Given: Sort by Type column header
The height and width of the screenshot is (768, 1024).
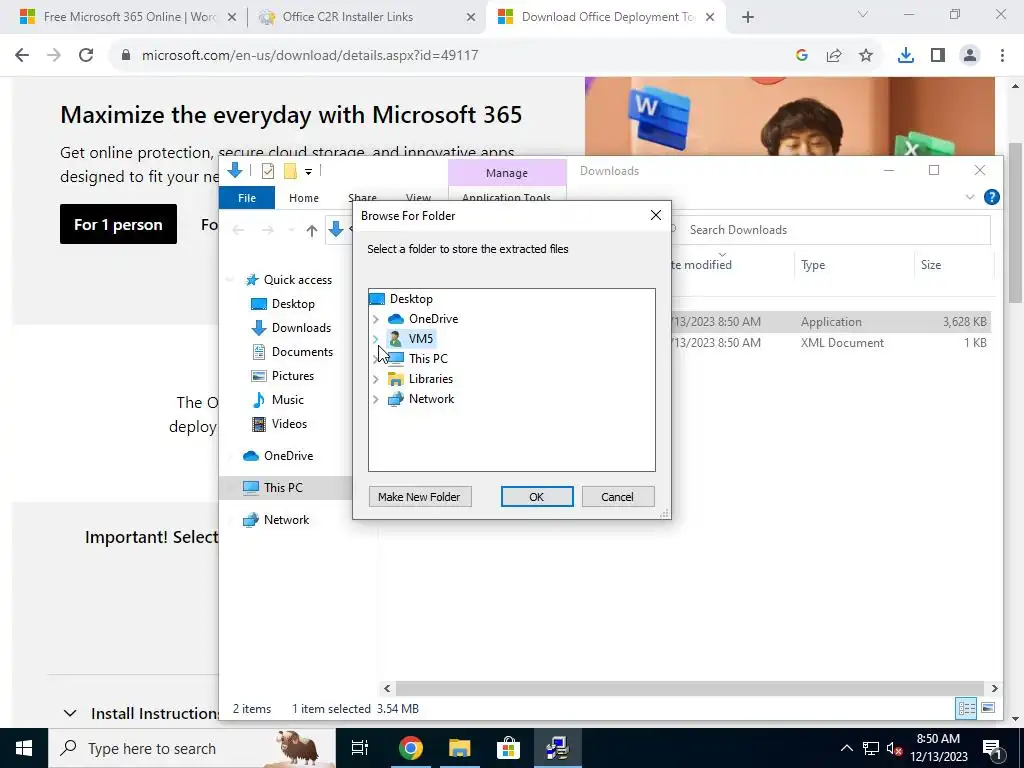Looking at the screenshot, I should click(854, 264).
